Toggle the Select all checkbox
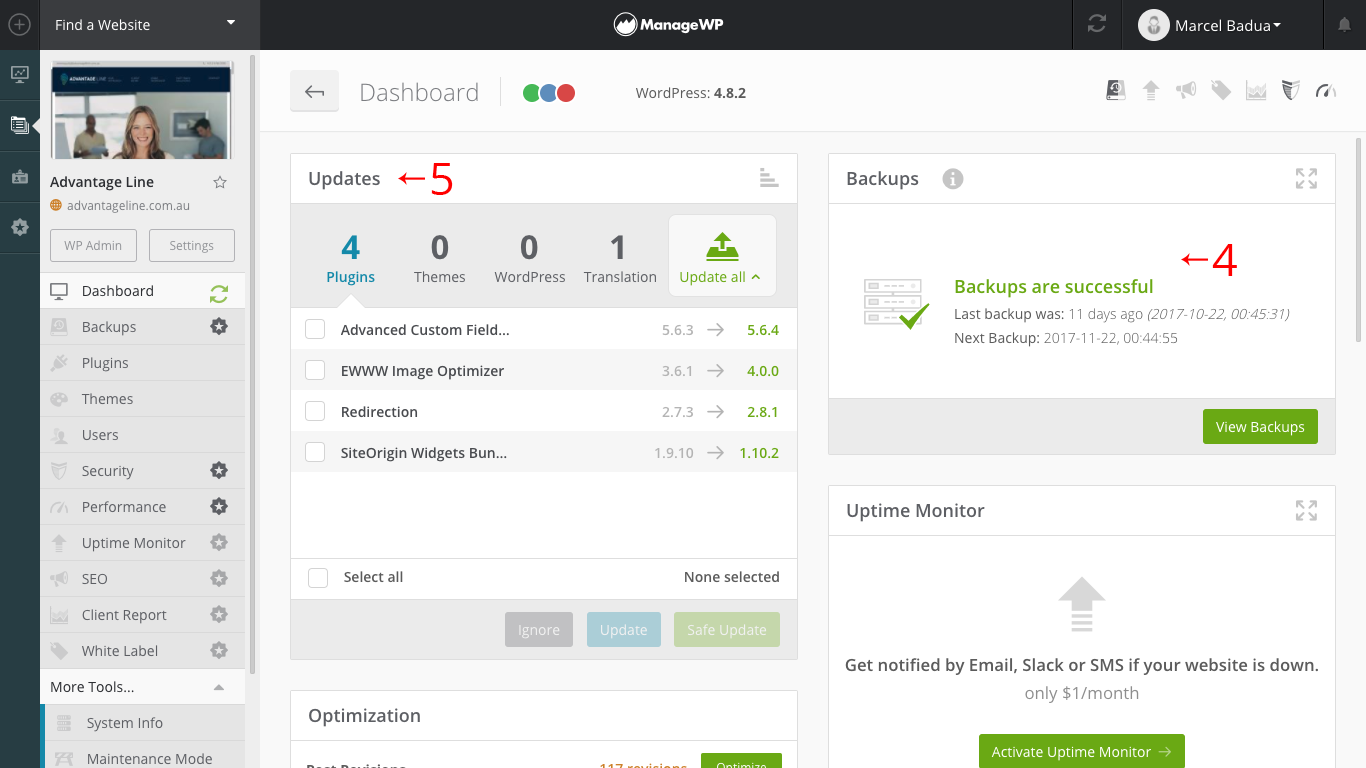The width and height of the screenshot is (1366, 768). [318, 578]
